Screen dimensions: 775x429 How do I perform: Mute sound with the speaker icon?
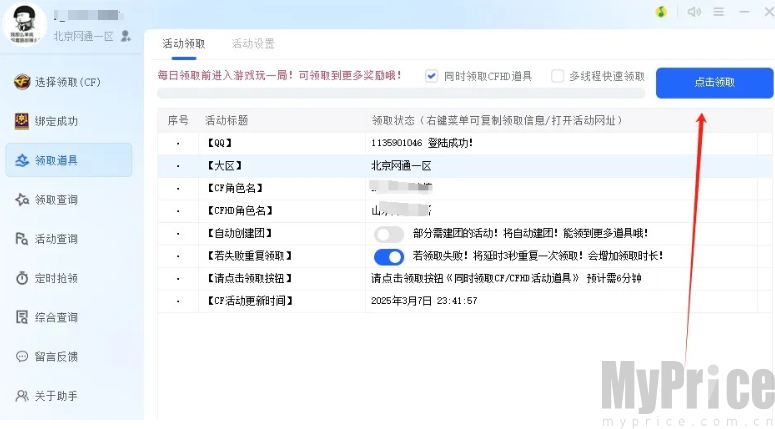(x=694, y=11)
